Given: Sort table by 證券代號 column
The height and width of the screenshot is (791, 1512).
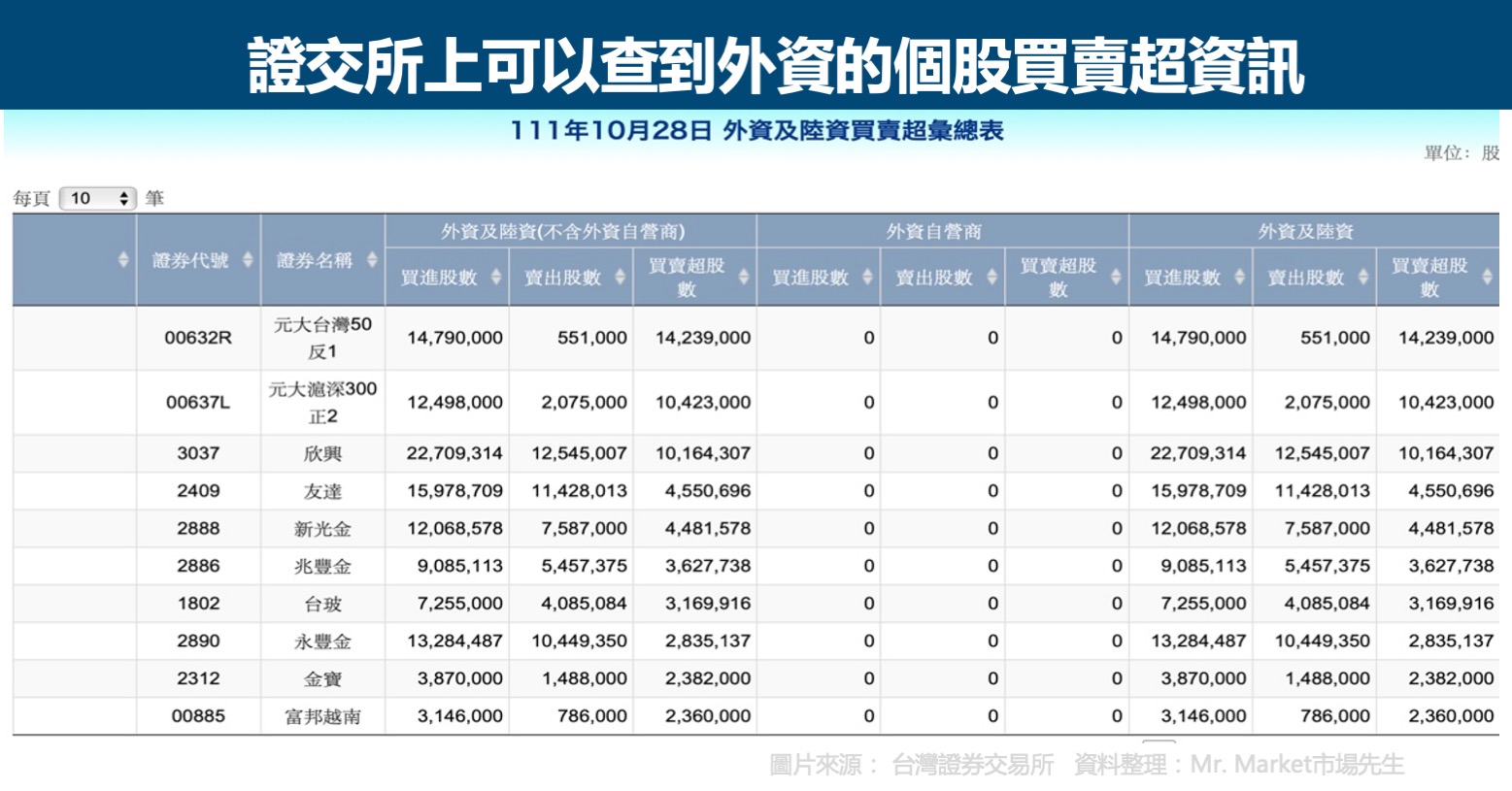Looking at the screenshot, I should click(248, 260).
